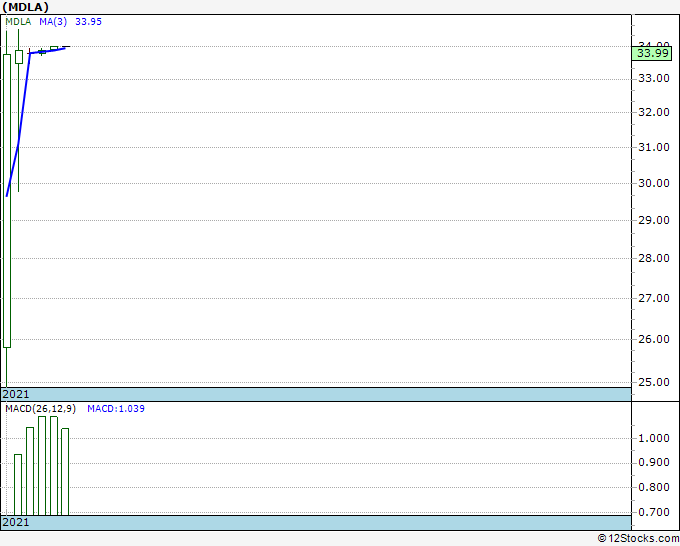Viewport: 680px width, 546px height.
Task: Select the 26.00 price axis label
Action: [654, 339]
